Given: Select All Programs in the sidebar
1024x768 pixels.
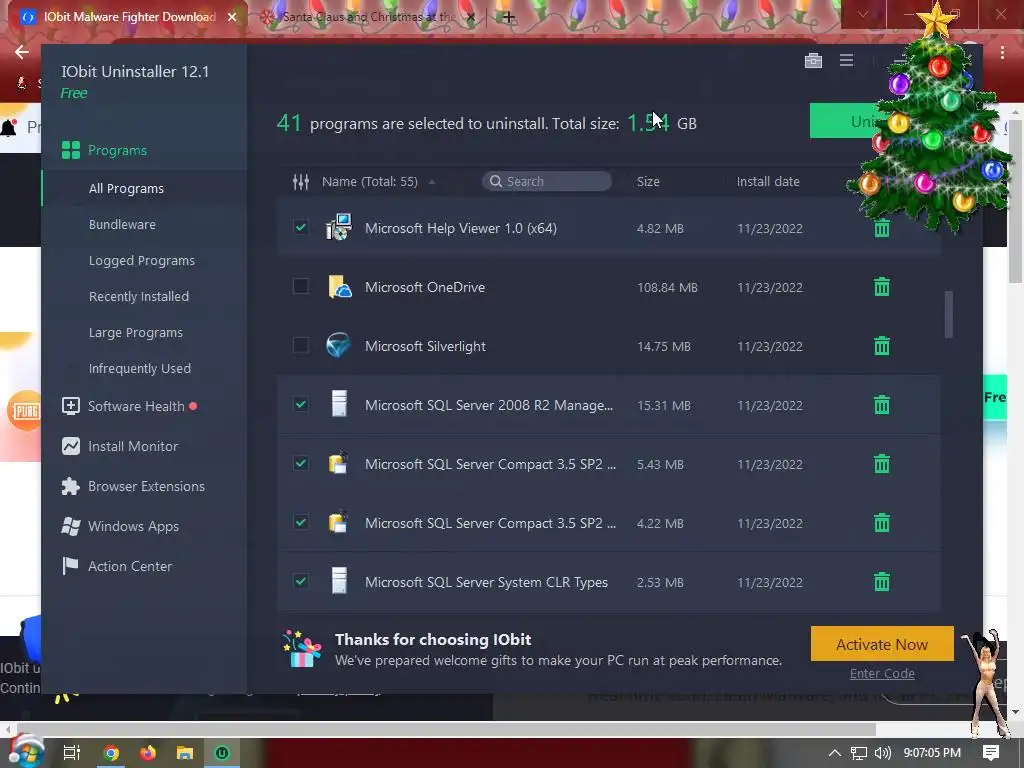Looking at the screenshot, I should pyautogui.click(x=126, y=189).
